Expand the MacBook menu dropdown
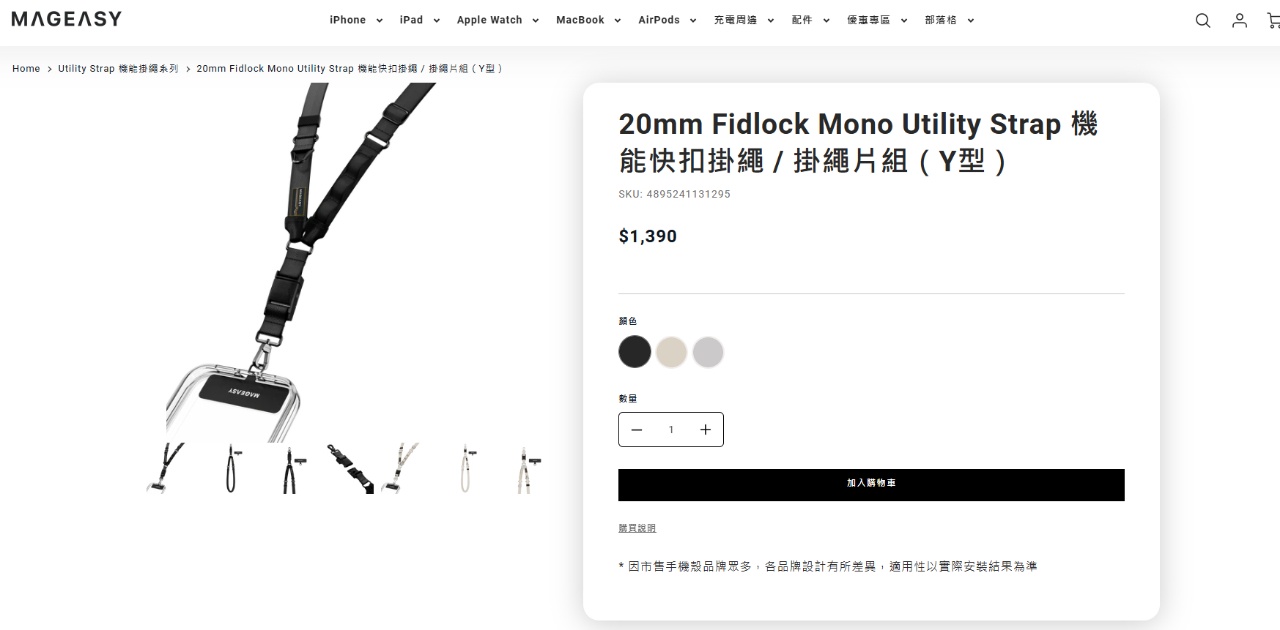The width and height of the screenshot is (1280, 630). pyautogui.click(x=589, y=20)
